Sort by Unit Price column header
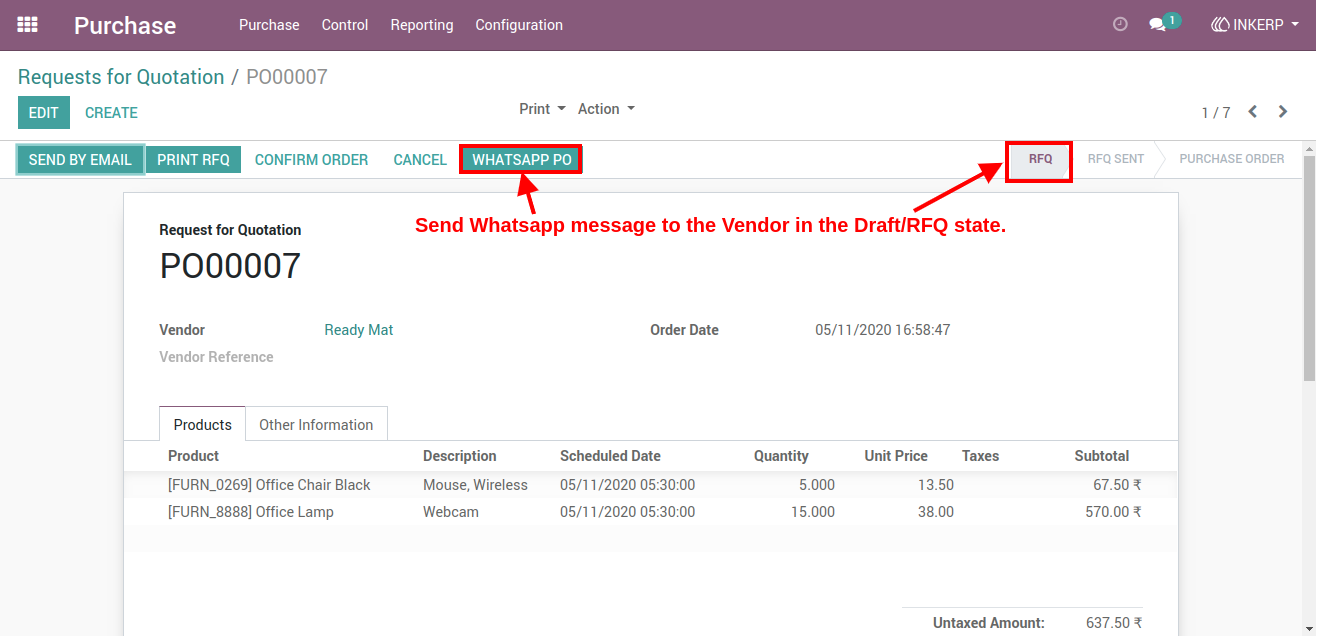The height and width of the screenshot is (637, 1317). click(896, 456)
